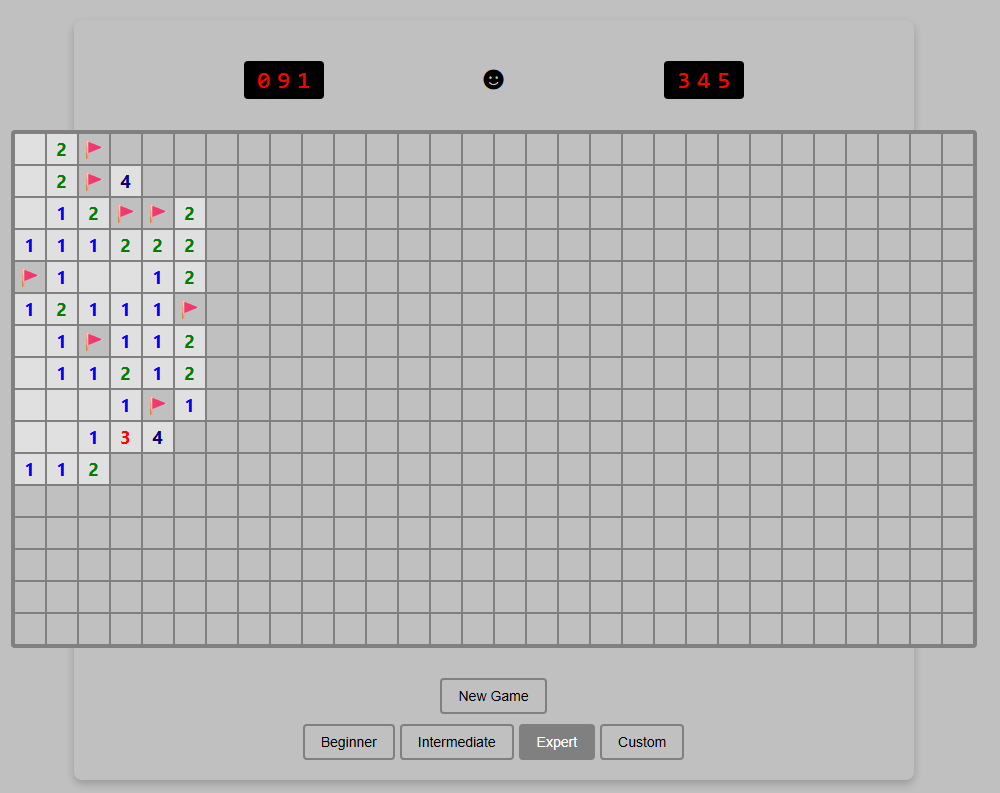Switch to Intermediate difficulty
The height and width of the screenshot is (793, 1000).
tap(457, 742)
